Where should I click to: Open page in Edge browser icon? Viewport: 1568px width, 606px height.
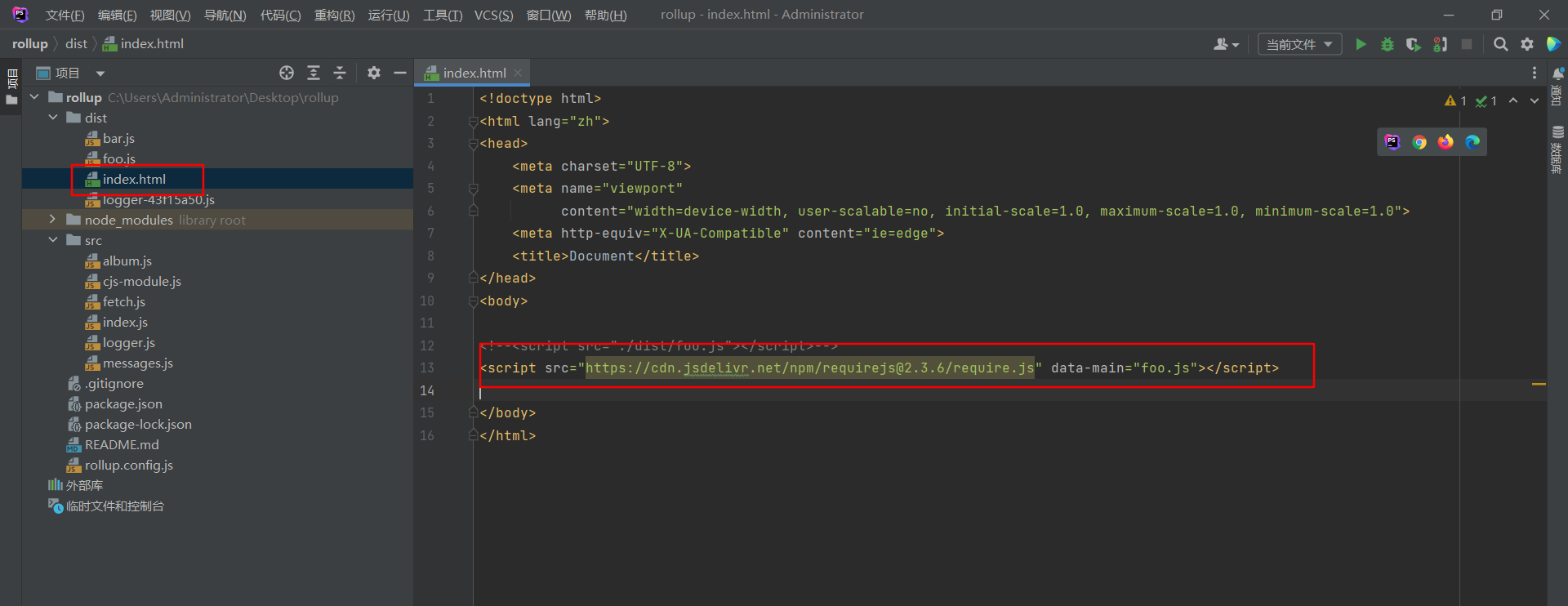tap(1472, 142)
